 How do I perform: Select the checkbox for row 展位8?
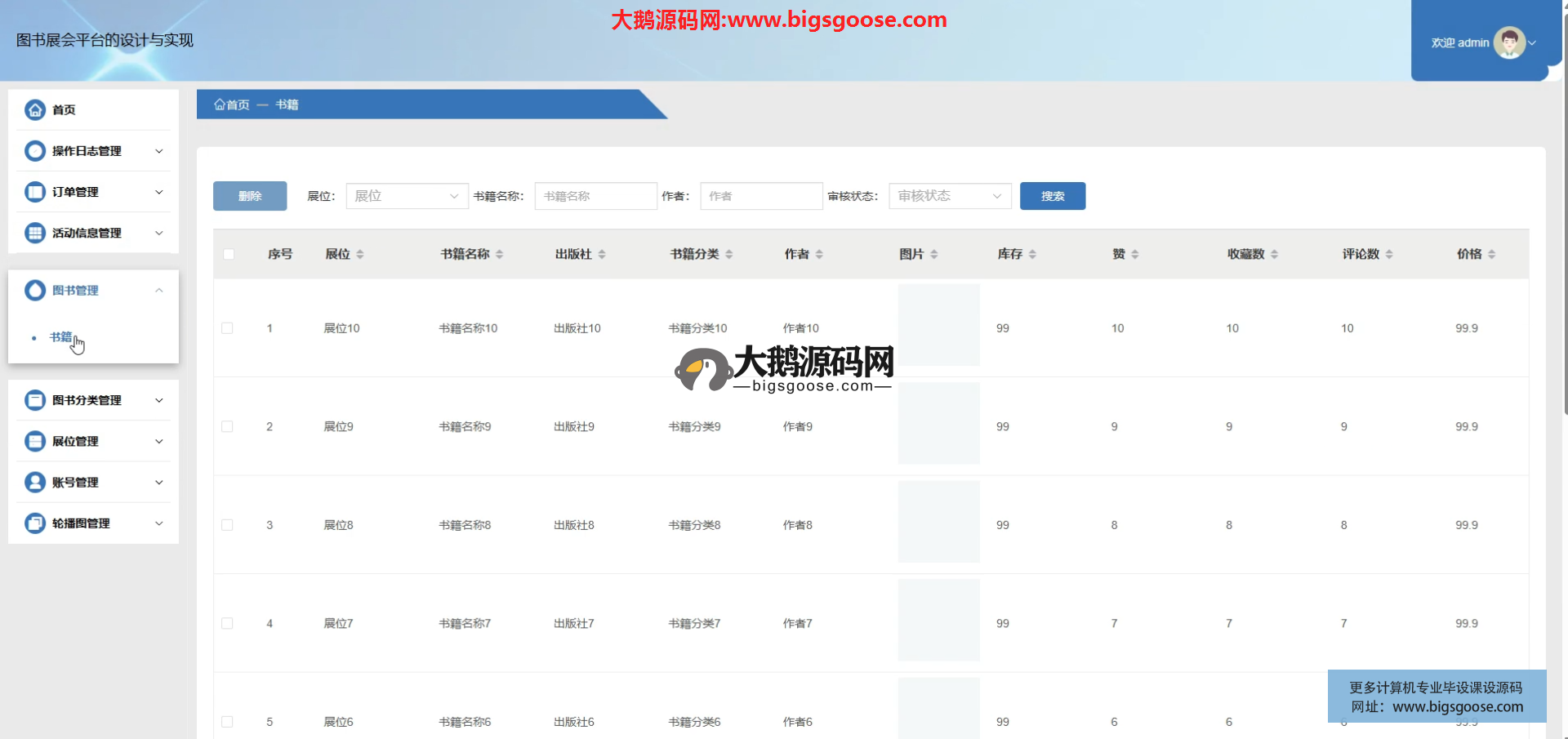pos(227,525)
